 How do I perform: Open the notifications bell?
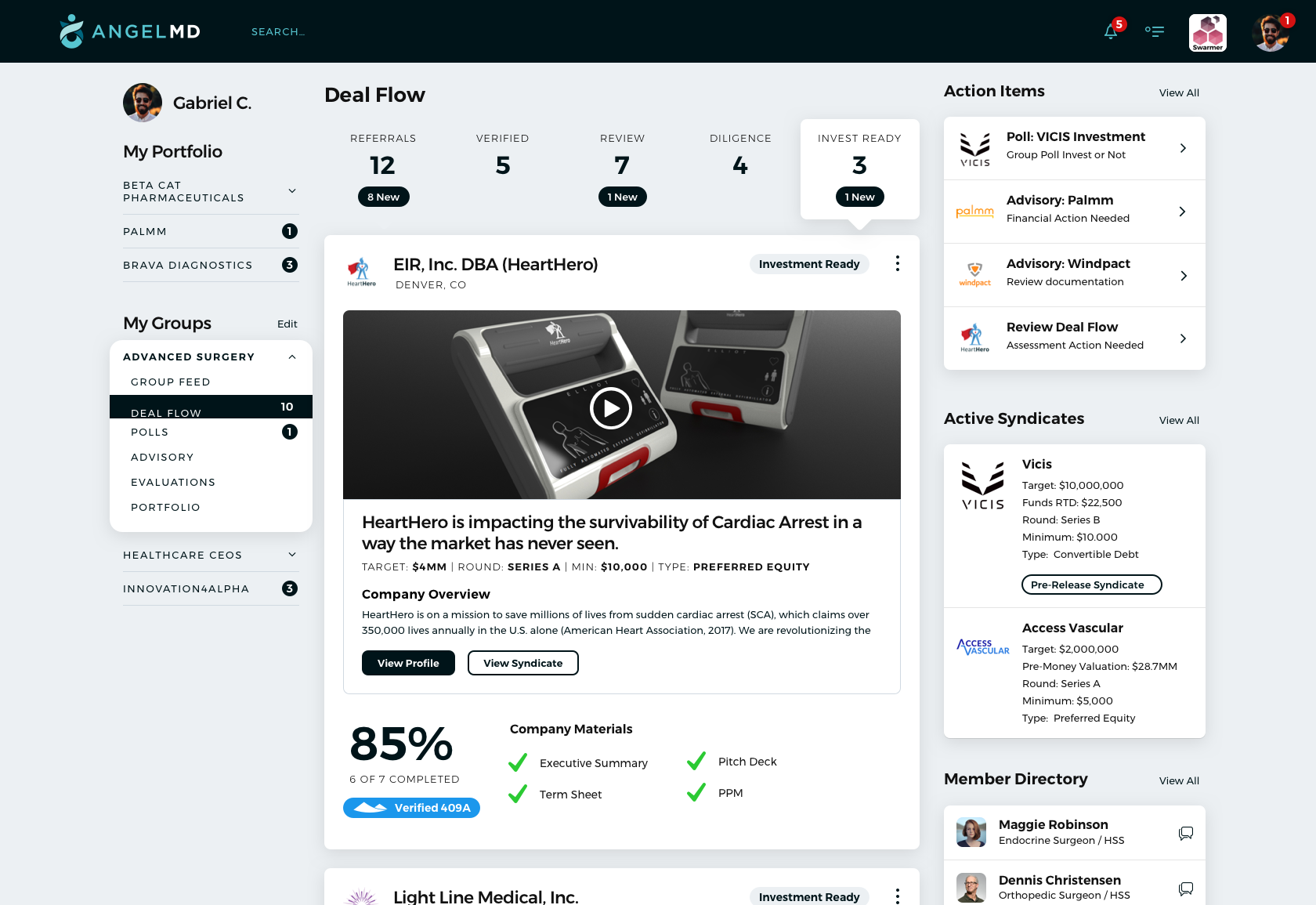pos(1111,31)
